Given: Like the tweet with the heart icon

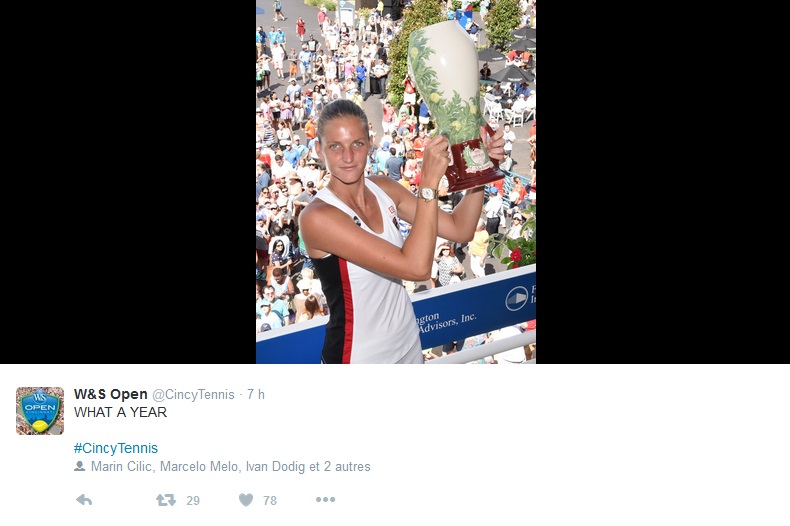Looking at the screenshot, I should (x=246, y=500).
